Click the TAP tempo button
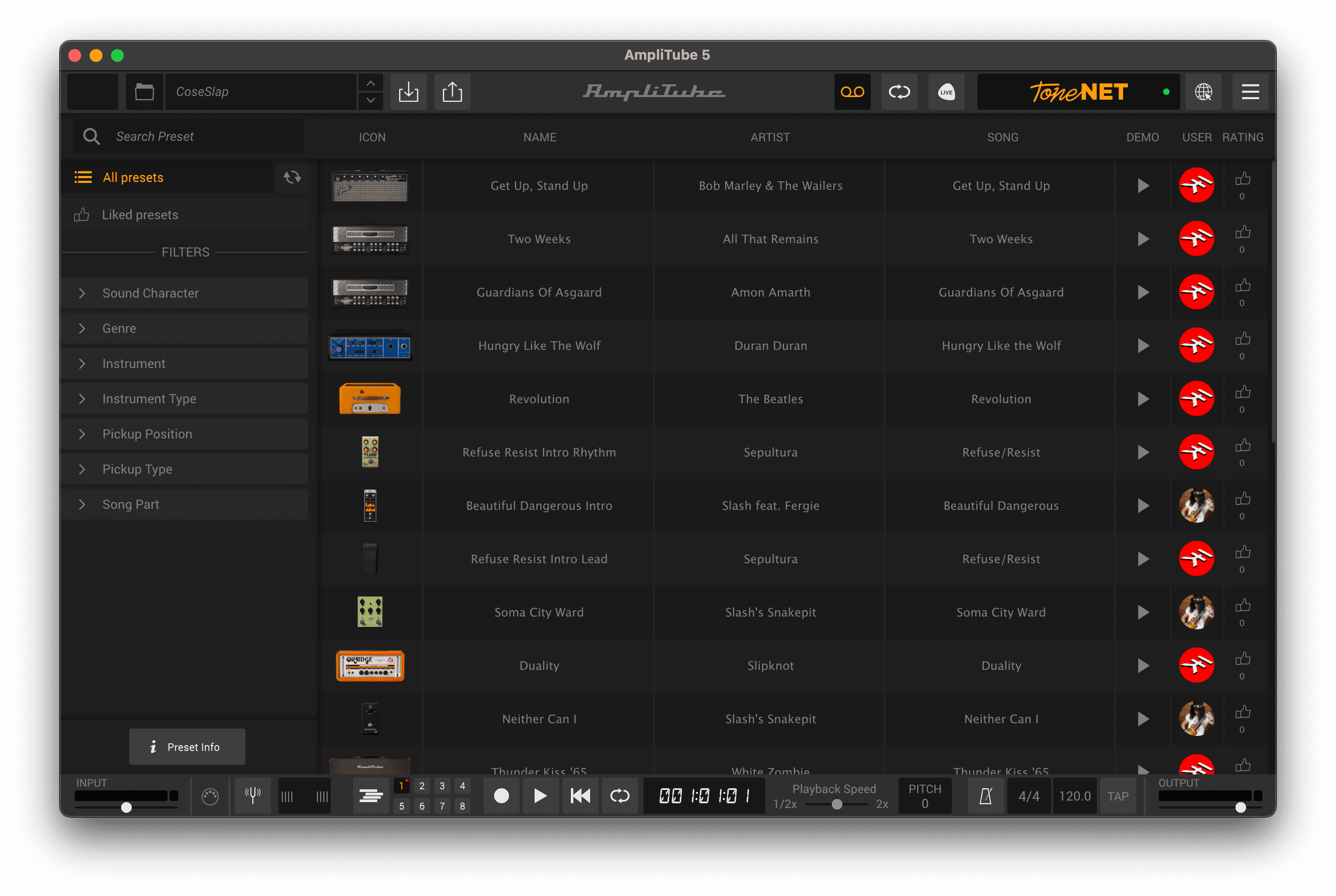This screenshot has width=1336, height=896. point(1118,795)
